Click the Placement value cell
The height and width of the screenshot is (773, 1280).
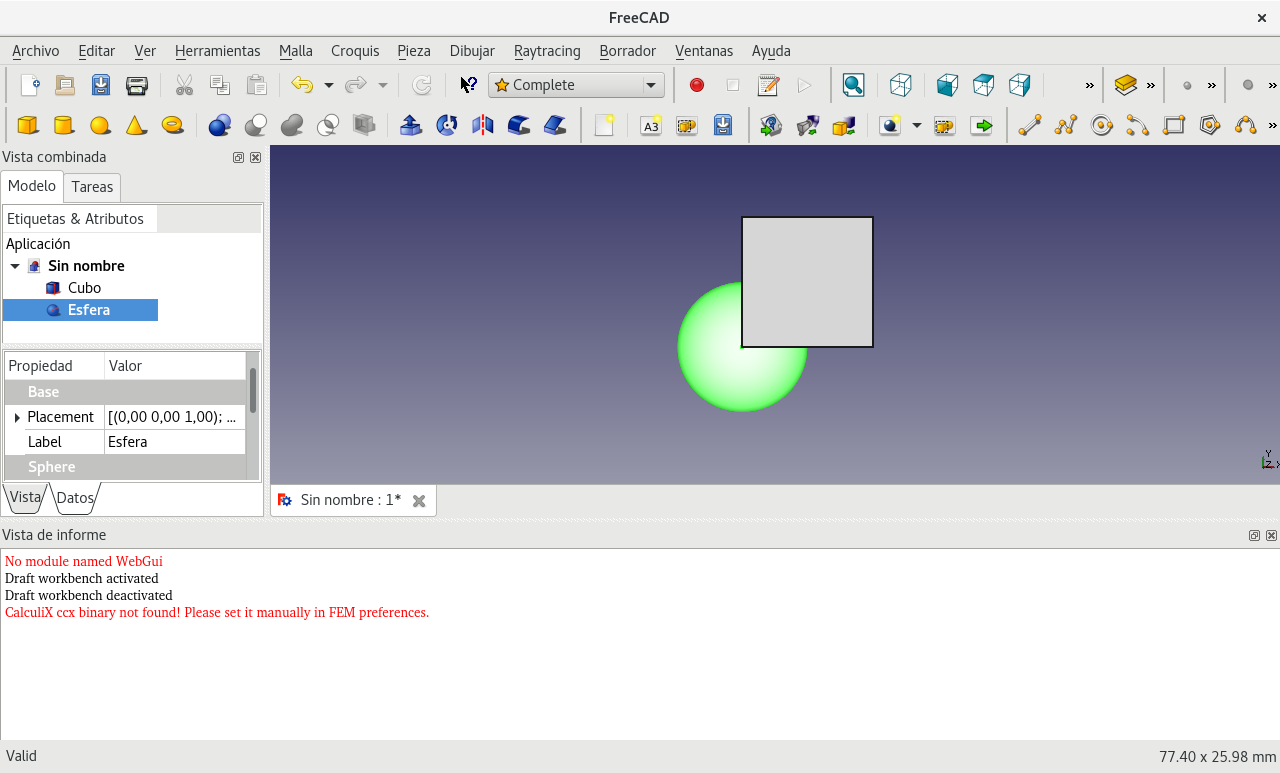click(175, 417)
